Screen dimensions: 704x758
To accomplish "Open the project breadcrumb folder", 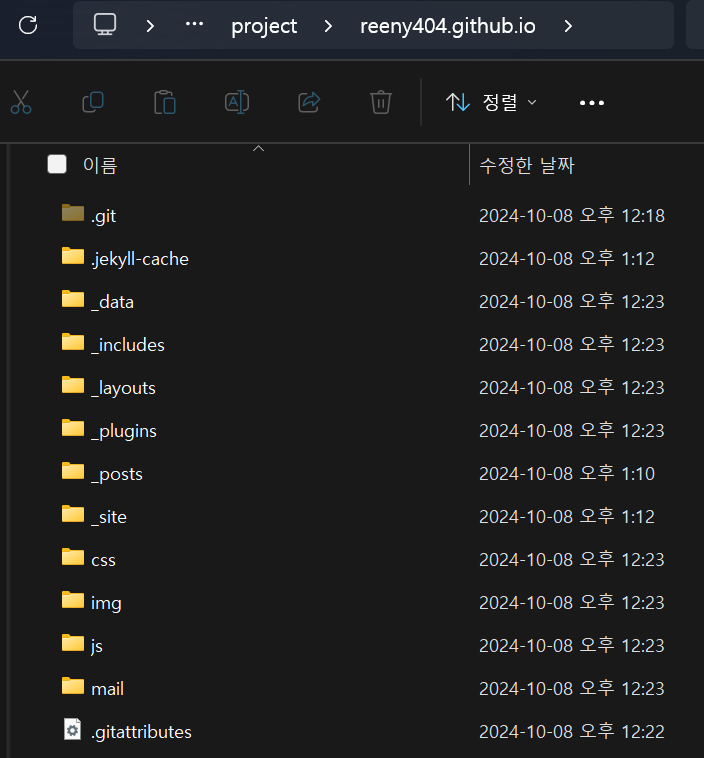I will coord(264,26).
